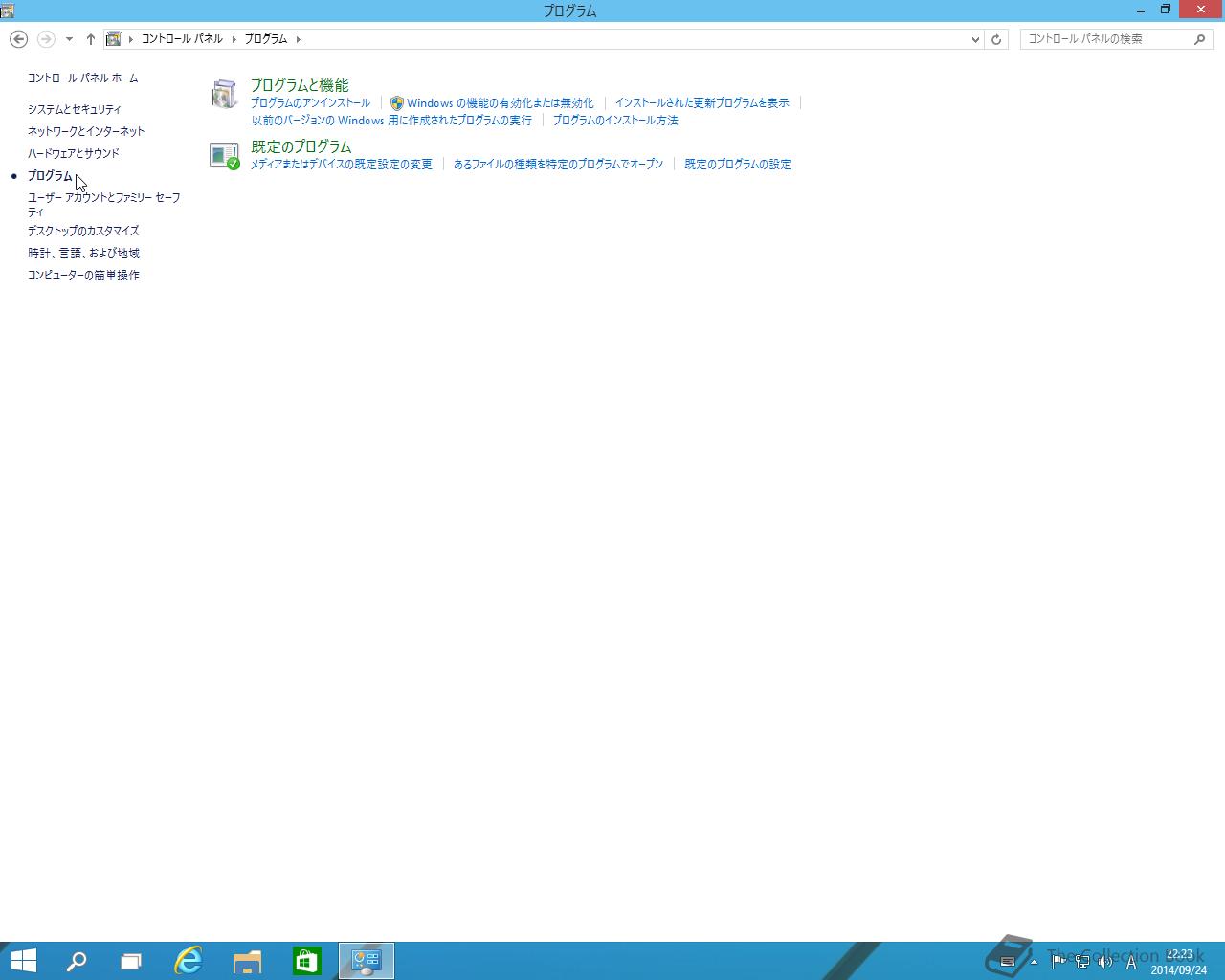Open 以前のバージョンの Windows 用プログラムの実行
Image resolution: width=1225 pixels, height=980 pixels.
[391, 121]
